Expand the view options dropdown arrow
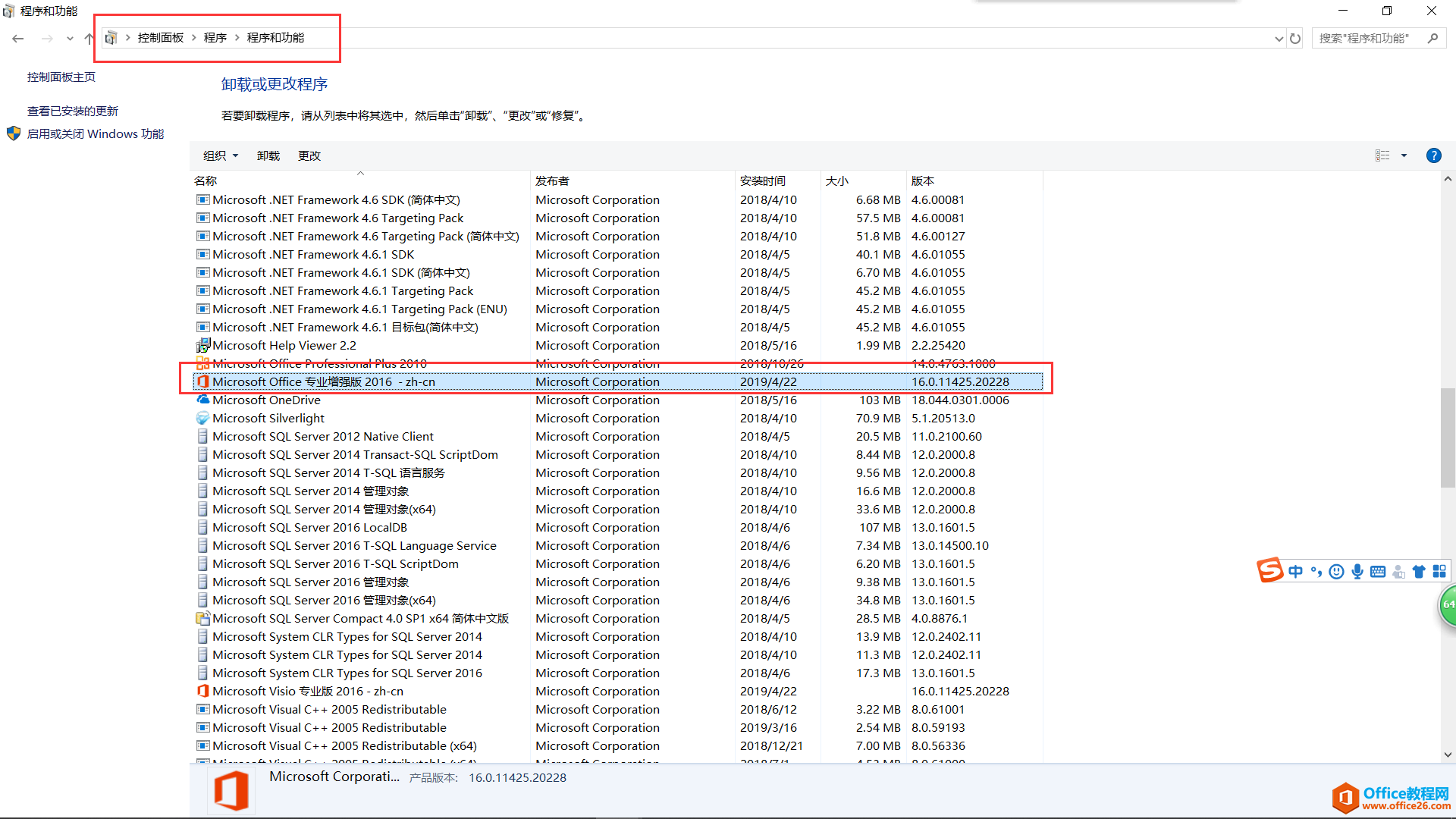 pos(1404,155)
